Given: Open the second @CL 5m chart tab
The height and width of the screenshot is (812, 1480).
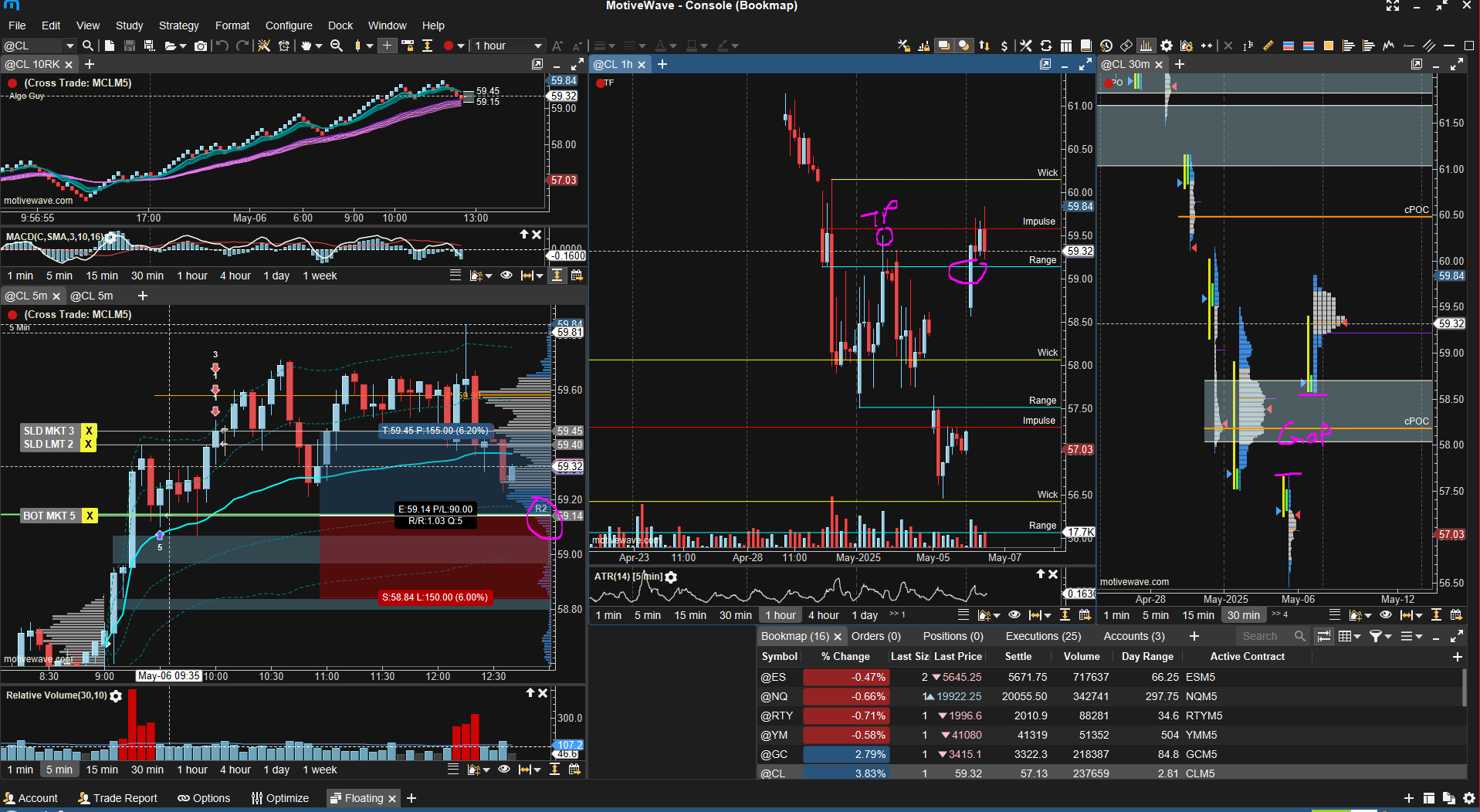Looking at the screenshot, I should [x=92, y=296].
